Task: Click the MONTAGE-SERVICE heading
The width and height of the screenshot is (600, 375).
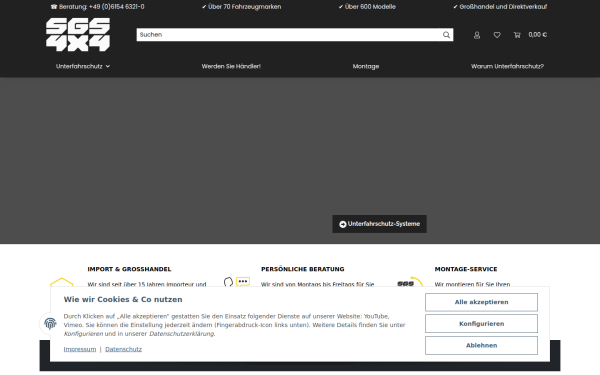Action: (466, 269)
